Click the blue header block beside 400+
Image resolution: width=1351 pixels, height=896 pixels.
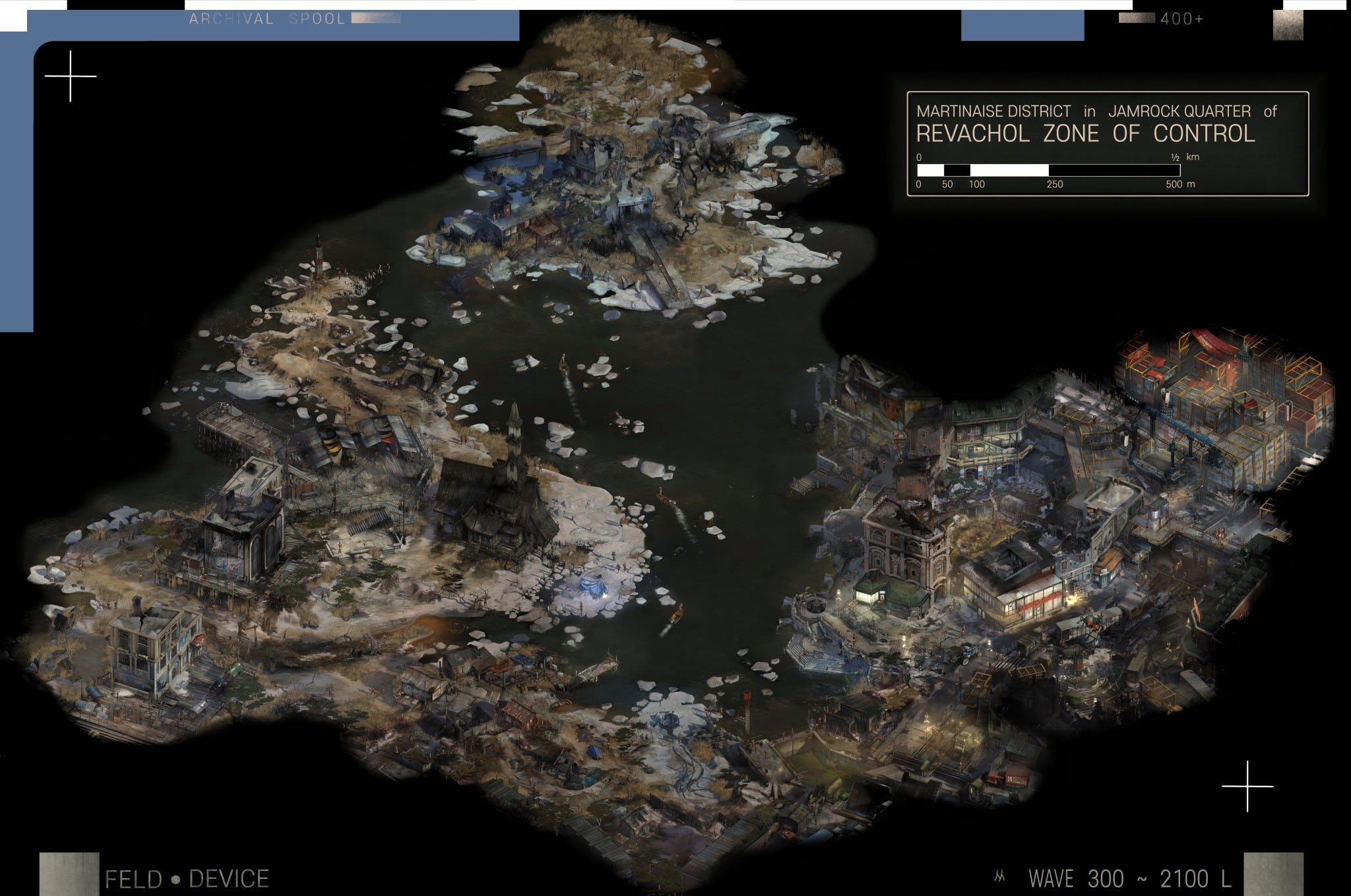(1022, 25)
